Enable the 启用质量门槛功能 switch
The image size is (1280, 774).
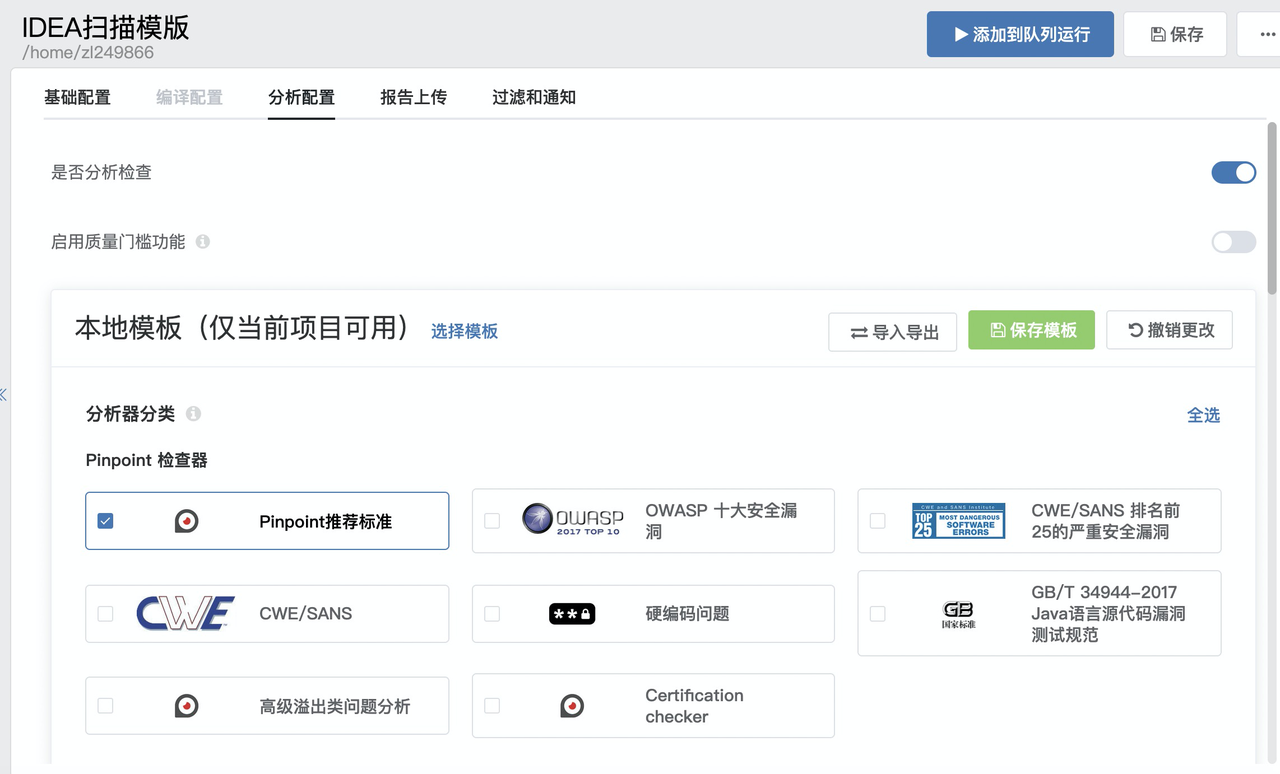(x=1233, y=241)
